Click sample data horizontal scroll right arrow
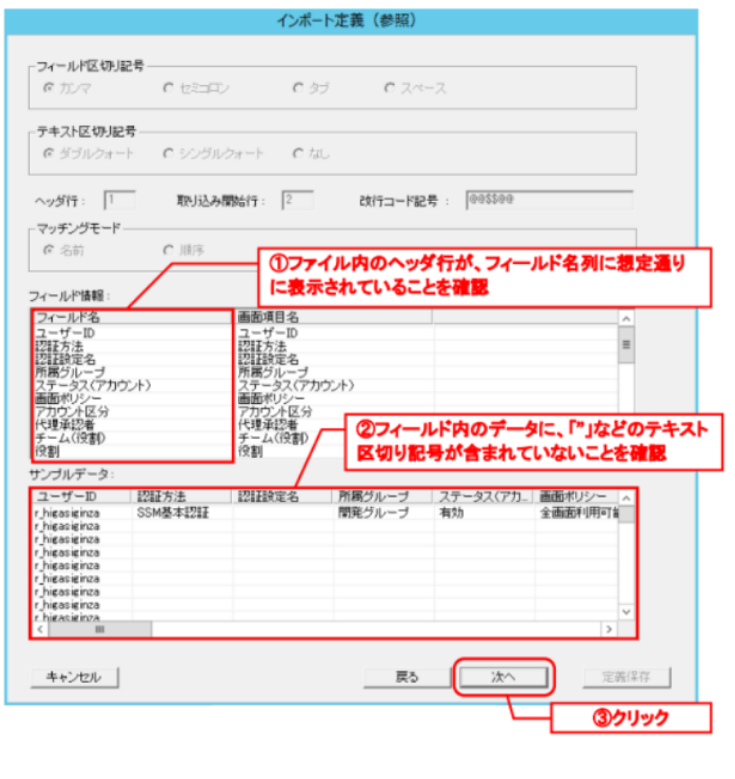Screen dimensions: 735x779 (x=609, y=629)
